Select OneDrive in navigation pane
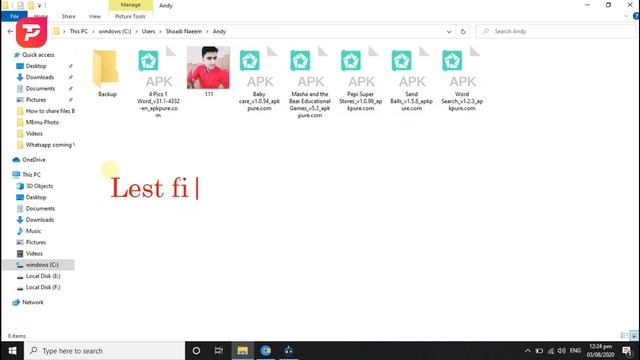This screenshot has height=360, width=640. 33,160
